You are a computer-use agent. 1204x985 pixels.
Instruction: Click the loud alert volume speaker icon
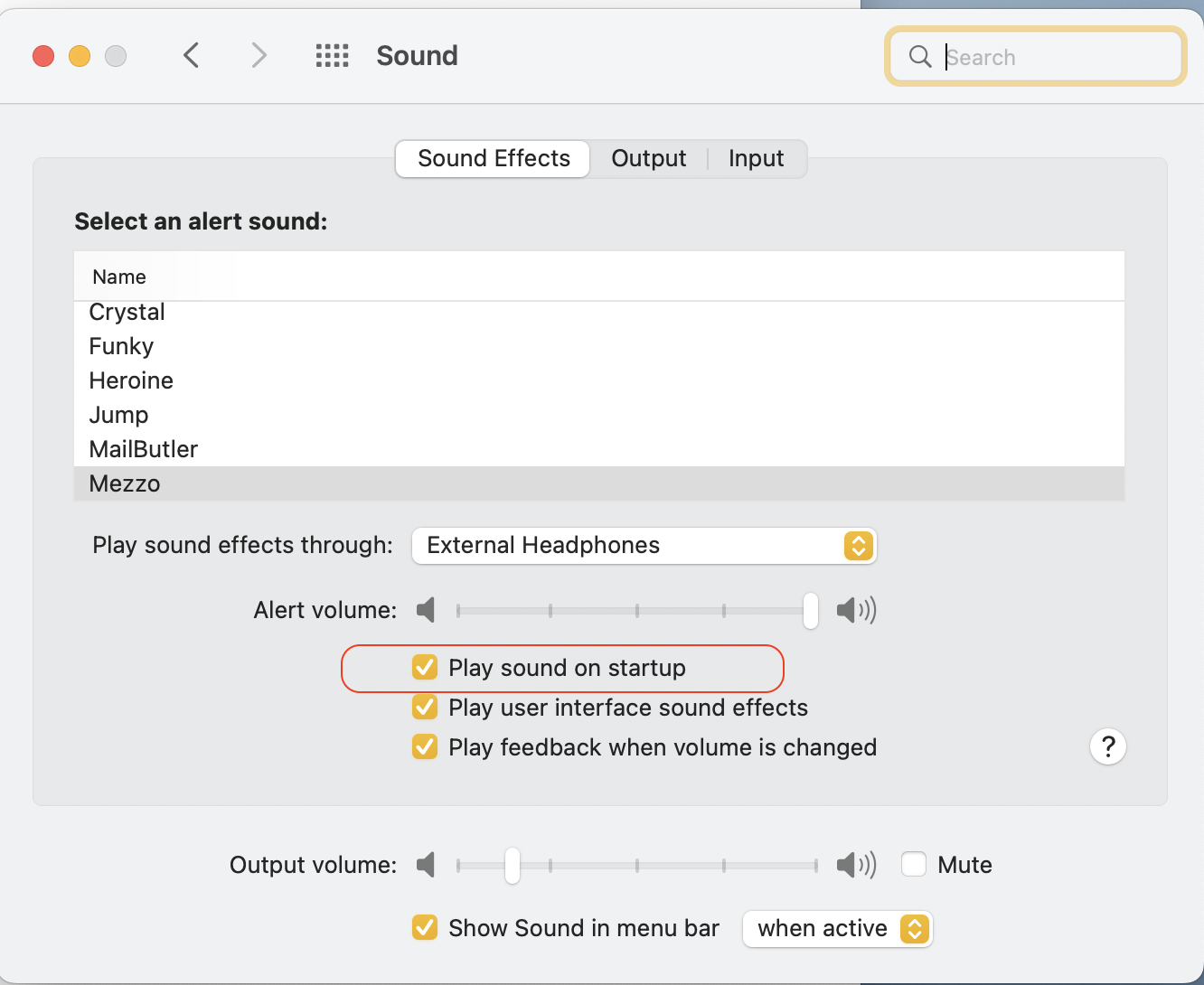coord(856,610)
